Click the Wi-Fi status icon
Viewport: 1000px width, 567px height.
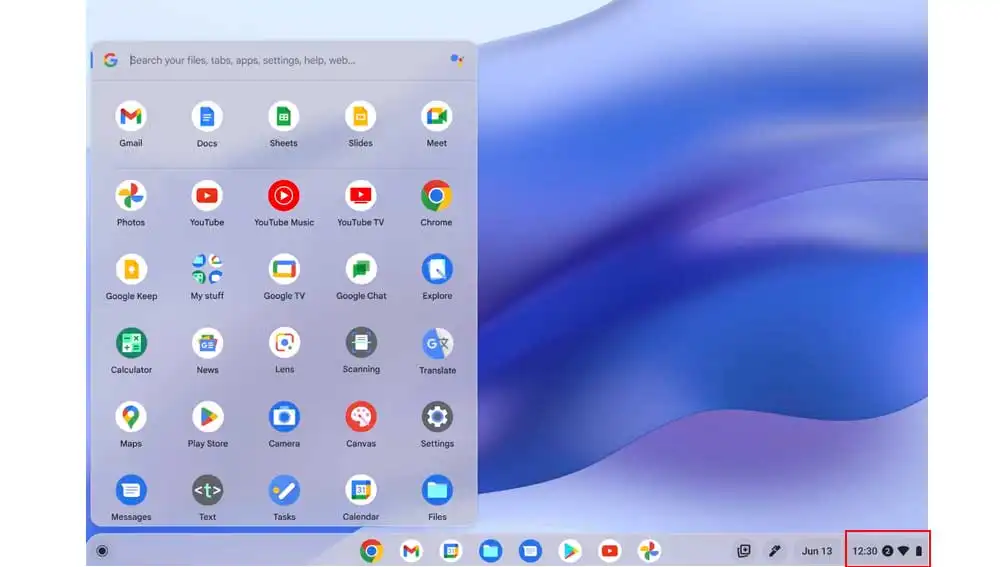click(x=903, y=551)
